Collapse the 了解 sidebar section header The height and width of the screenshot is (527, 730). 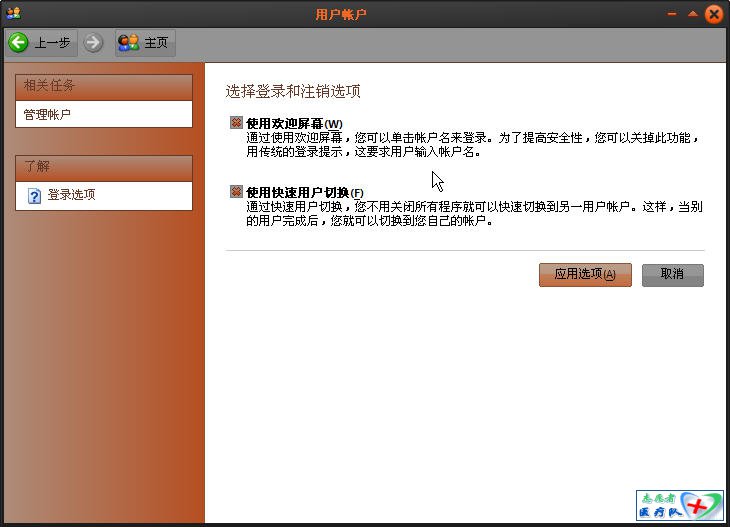tap(104, 167)
